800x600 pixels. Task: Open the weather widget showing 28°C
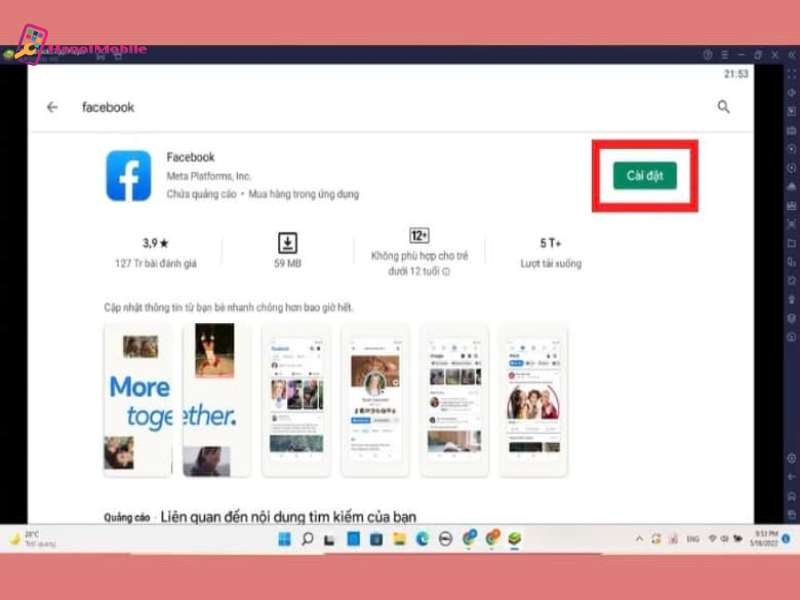click(x=32, y=539)
